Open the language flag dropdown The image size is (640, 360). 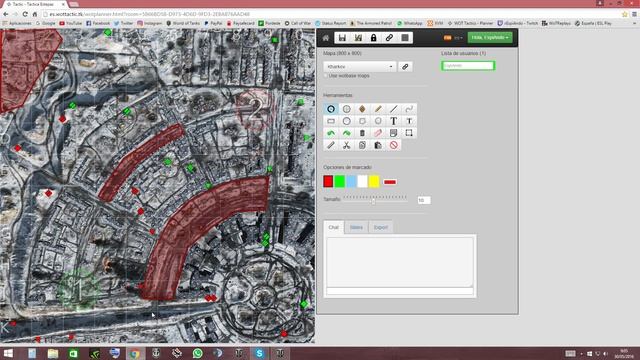click(x=453, y=38)
